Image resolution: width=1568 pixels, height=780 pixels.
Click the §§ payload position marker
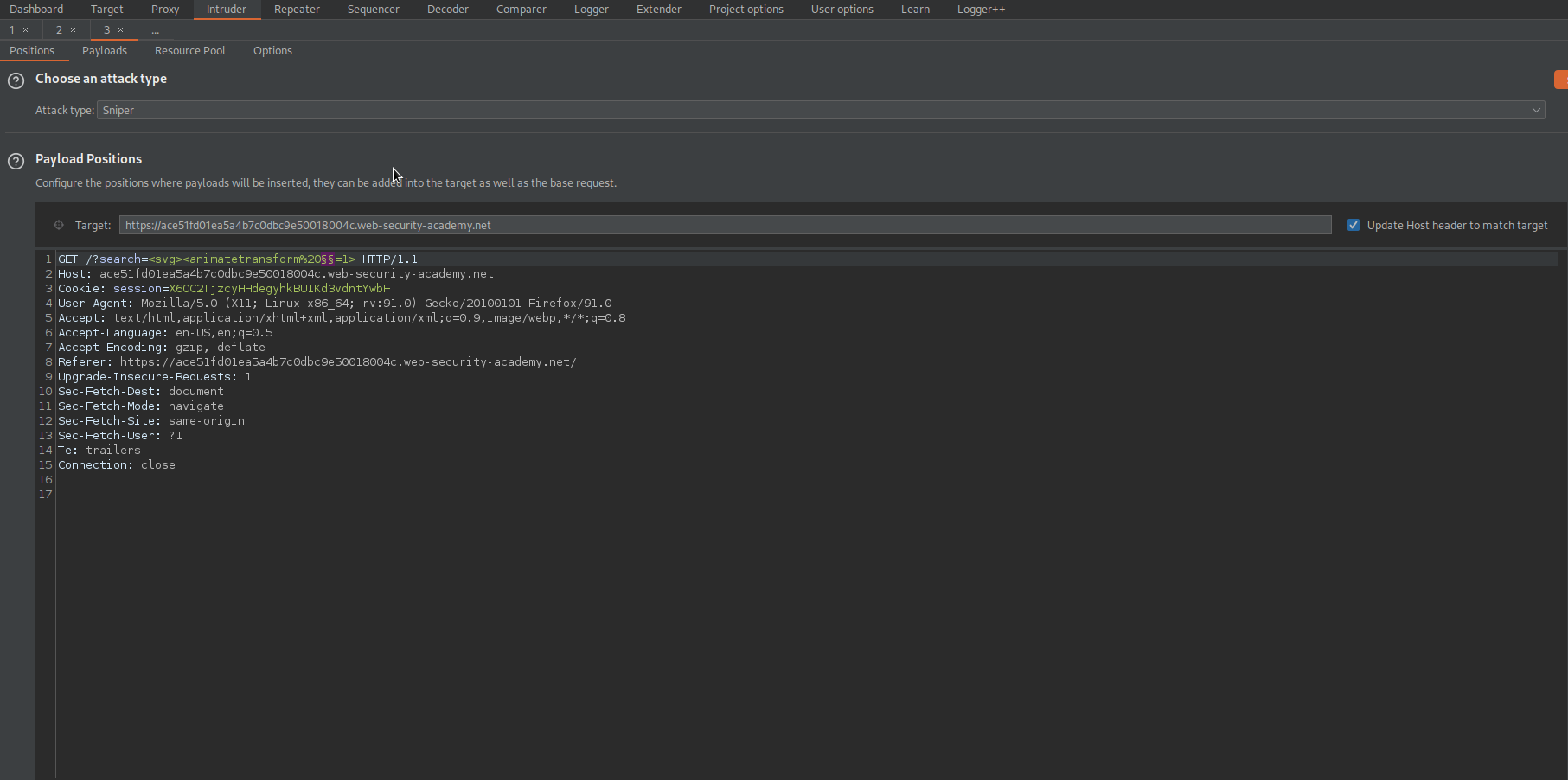[328, 259]
